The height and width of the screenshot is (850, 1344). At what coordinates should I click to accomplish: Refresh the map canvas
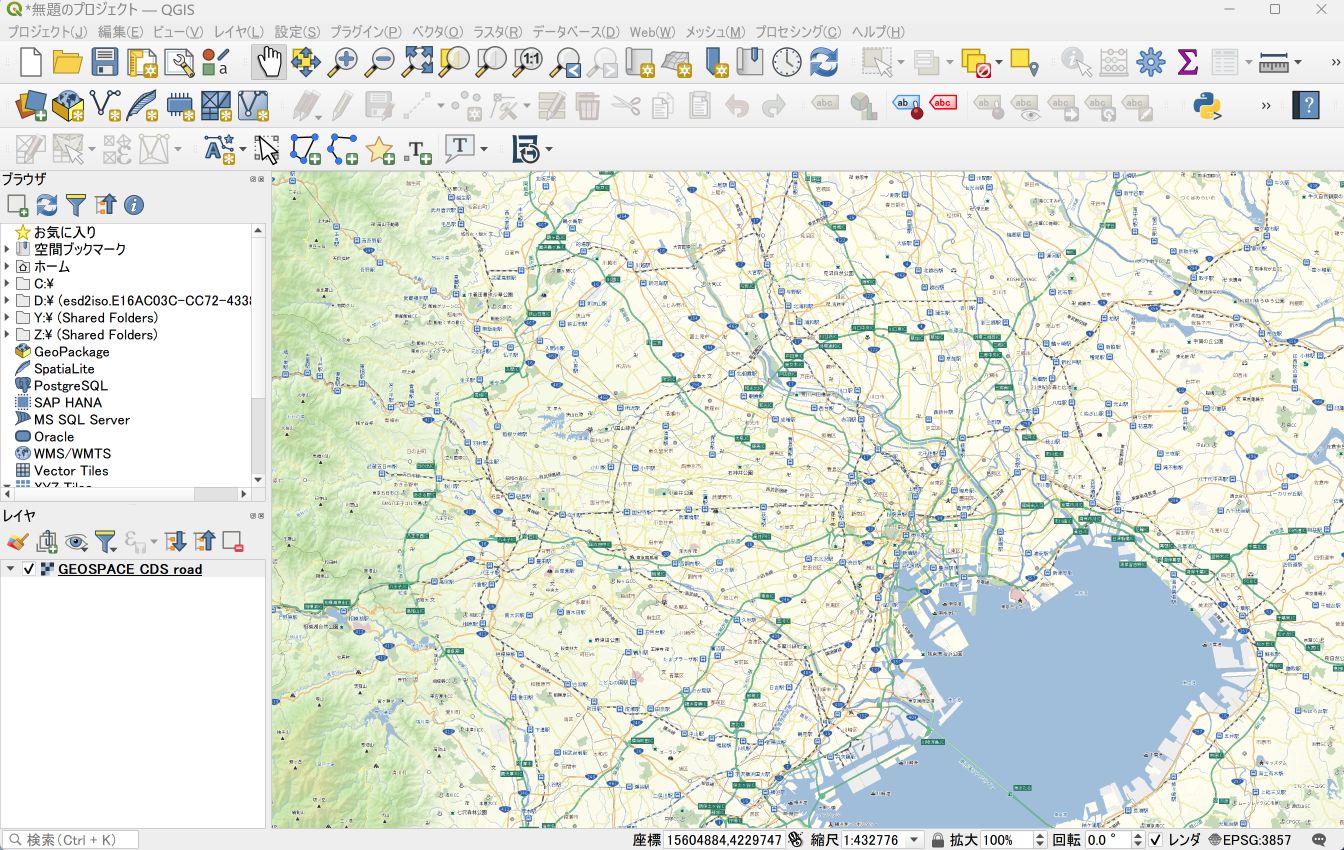tap(824, 62)
